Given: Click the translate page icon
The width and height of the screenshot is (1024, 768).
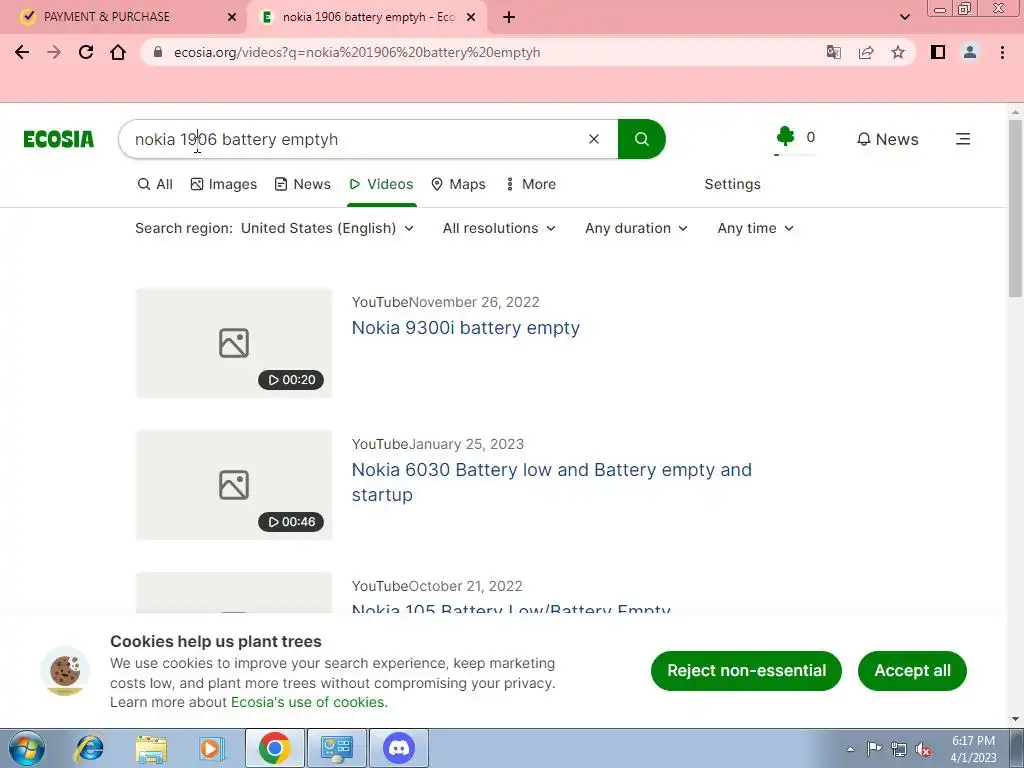Looking at the screenshot, I should [834, 52].
